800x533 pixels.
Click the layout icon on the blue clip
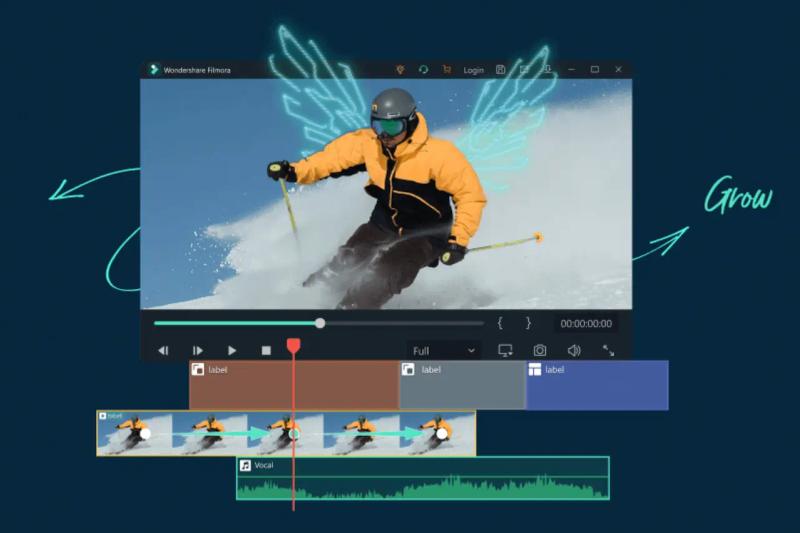(x=534, y=369)
